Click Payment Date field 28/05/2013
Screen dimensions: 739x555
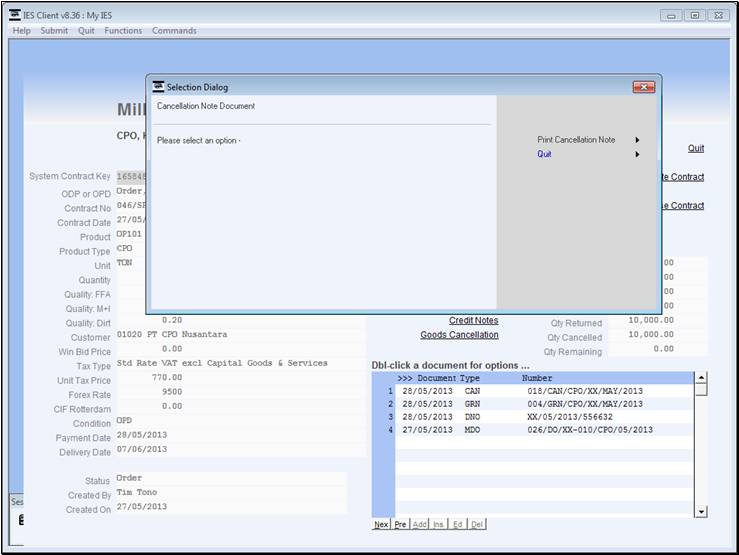[239, 435]
